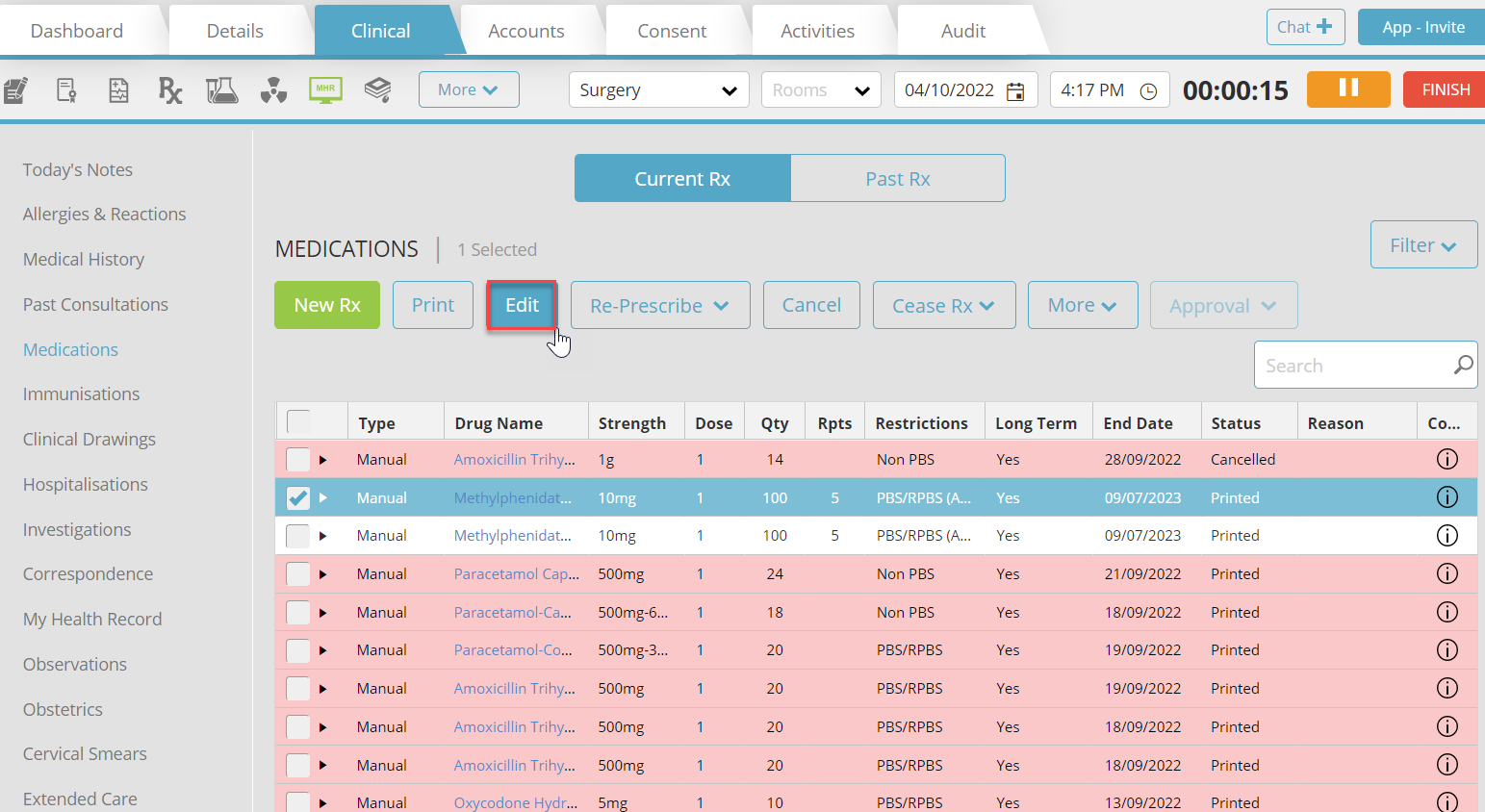Open the Re-Prescribe dropdown

660,305
